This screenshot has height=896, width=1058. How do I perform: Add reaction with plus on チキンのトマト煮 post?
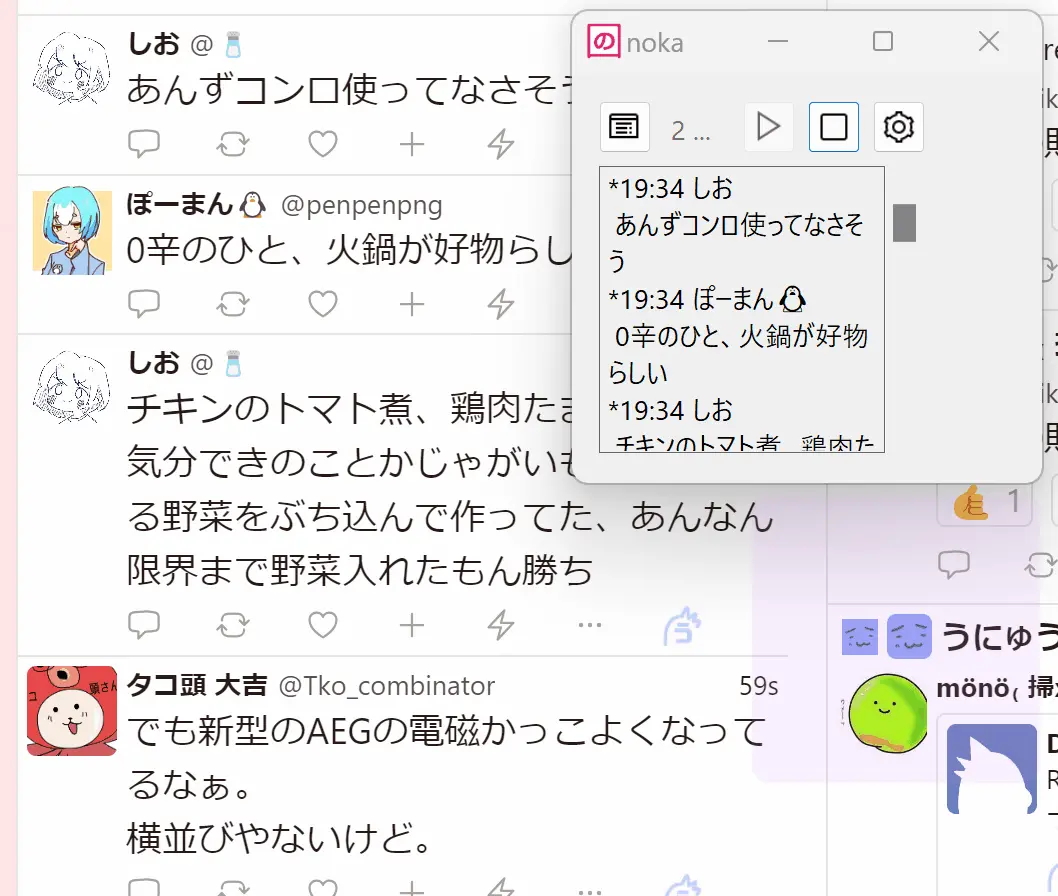click(x=412, y=626)
